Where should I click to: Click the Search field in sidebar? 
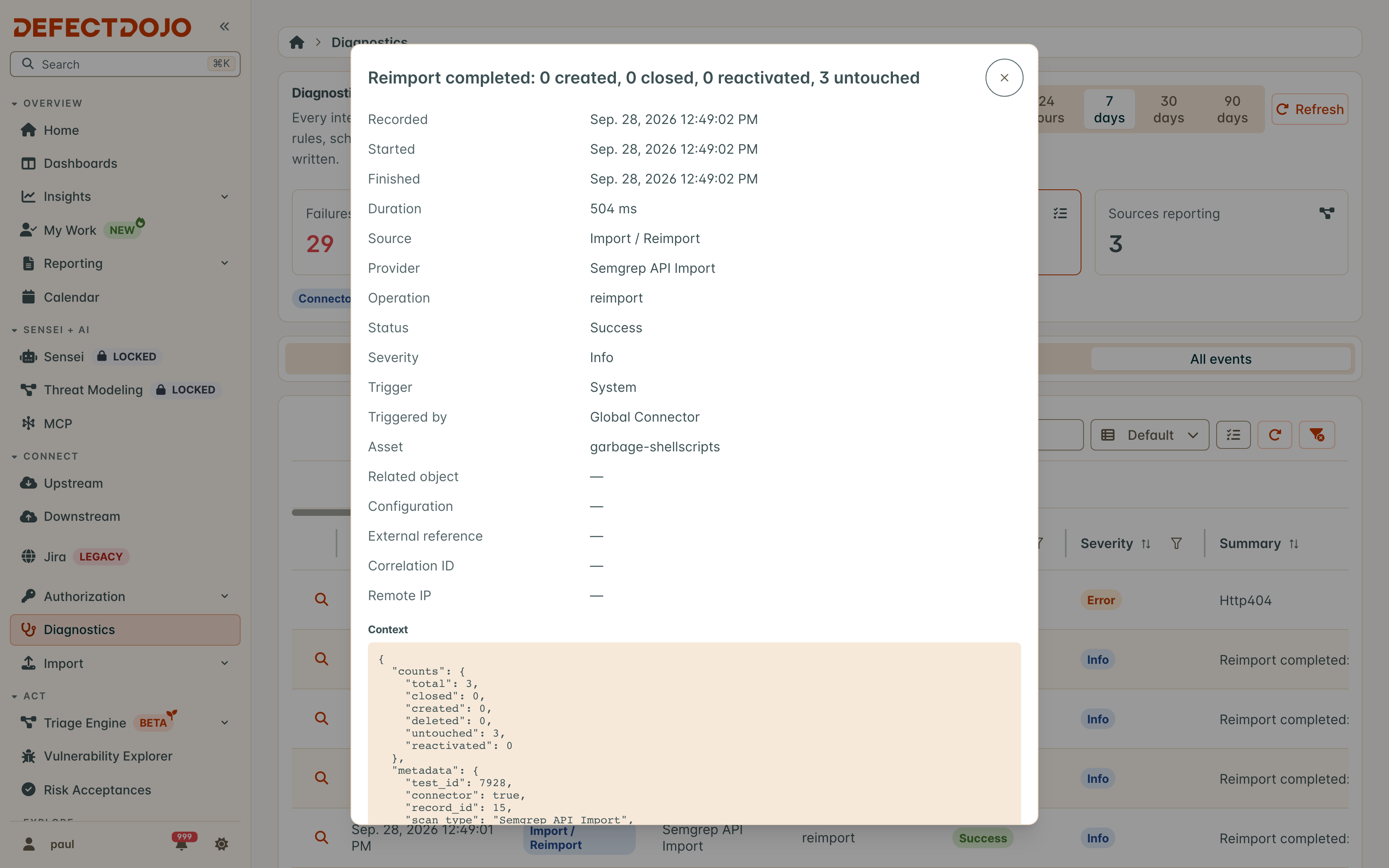(125, 64)
